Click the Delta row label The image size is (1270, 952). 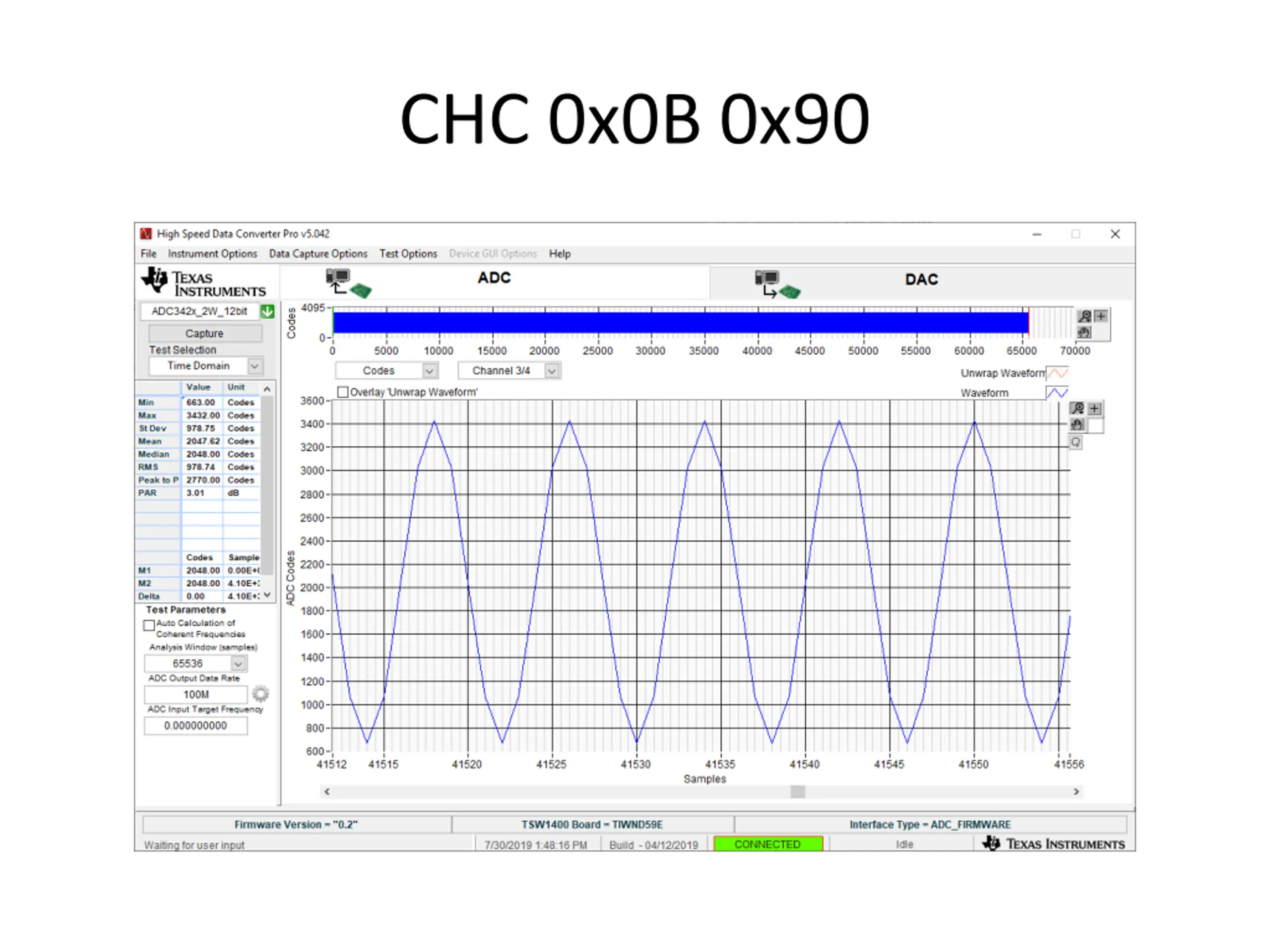(149, 596)
